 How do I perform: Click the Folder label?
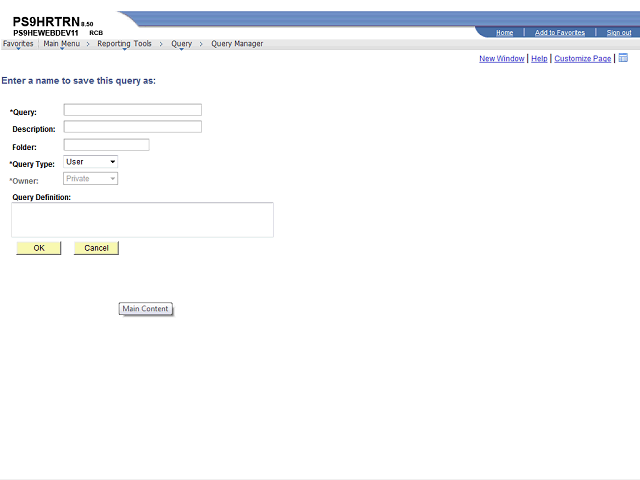coord(24,147)
